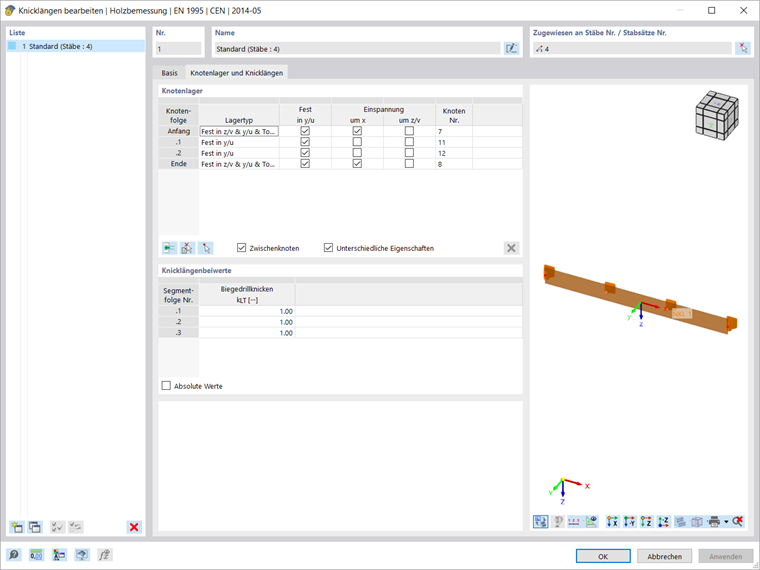Click Knoten Nr. cell showing 7
The width and height of the screenshot is (760, 570).
tap(454, 131)
